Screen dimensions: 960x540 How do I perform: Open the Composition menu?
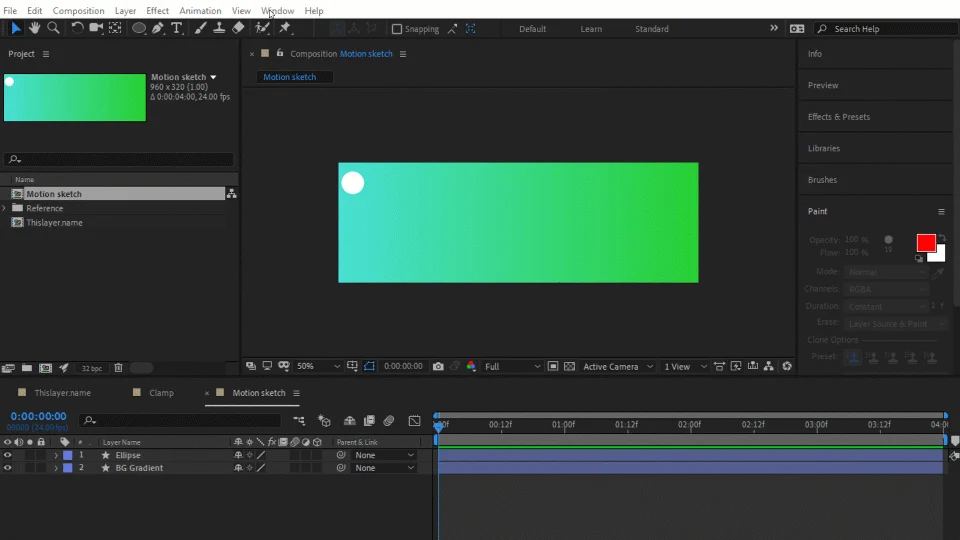click(78, 10)
